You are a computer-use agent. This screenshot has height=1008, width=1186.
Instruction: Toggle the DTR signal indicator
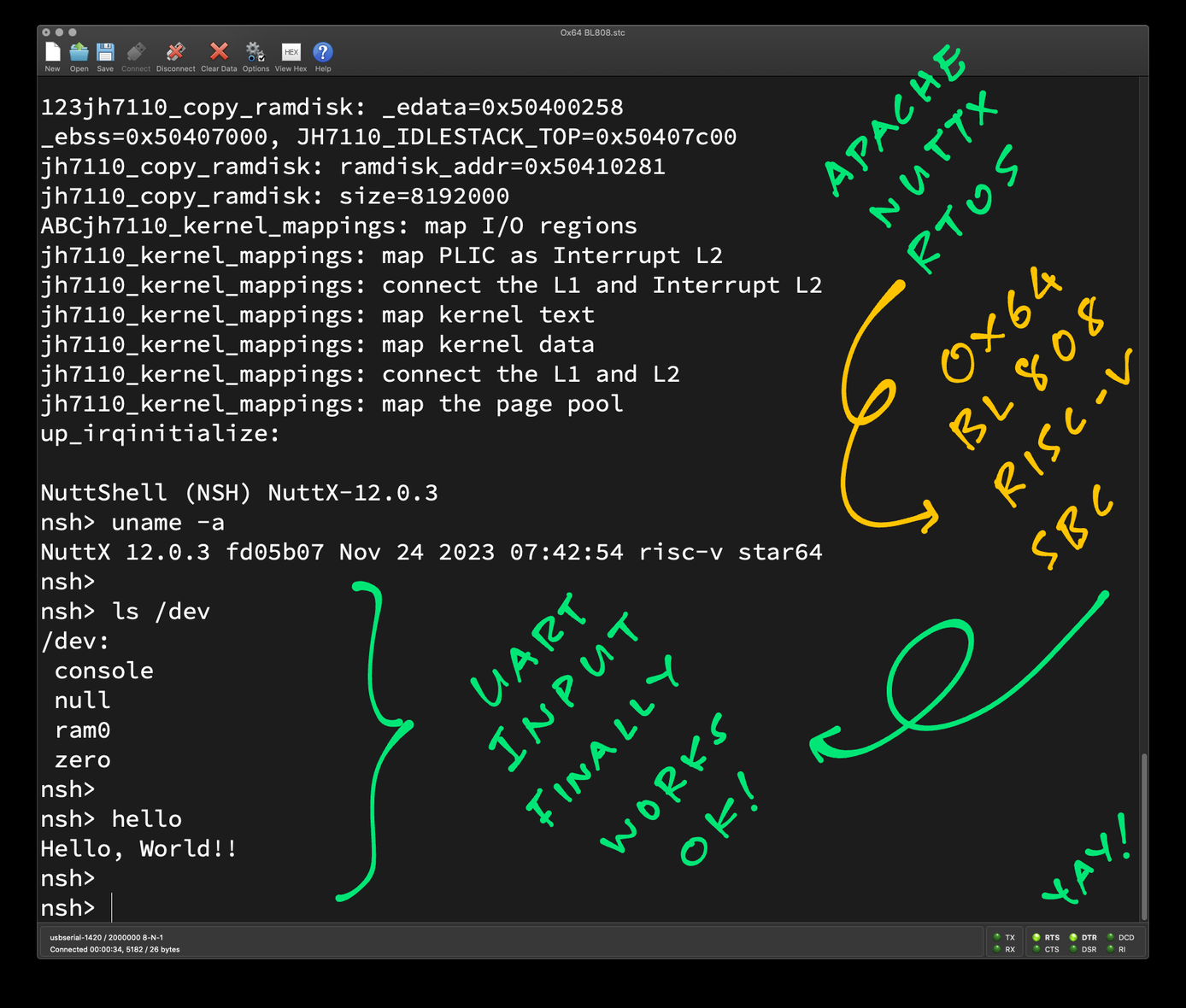point(1073,937)
